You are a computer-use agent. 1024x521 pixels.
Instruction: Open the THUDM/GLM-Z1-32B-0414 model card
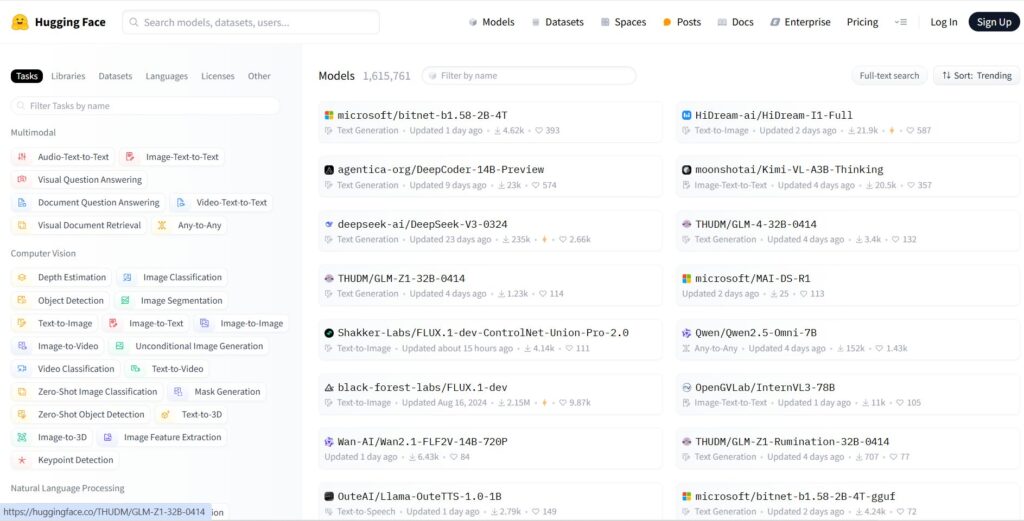click(490, 285)
